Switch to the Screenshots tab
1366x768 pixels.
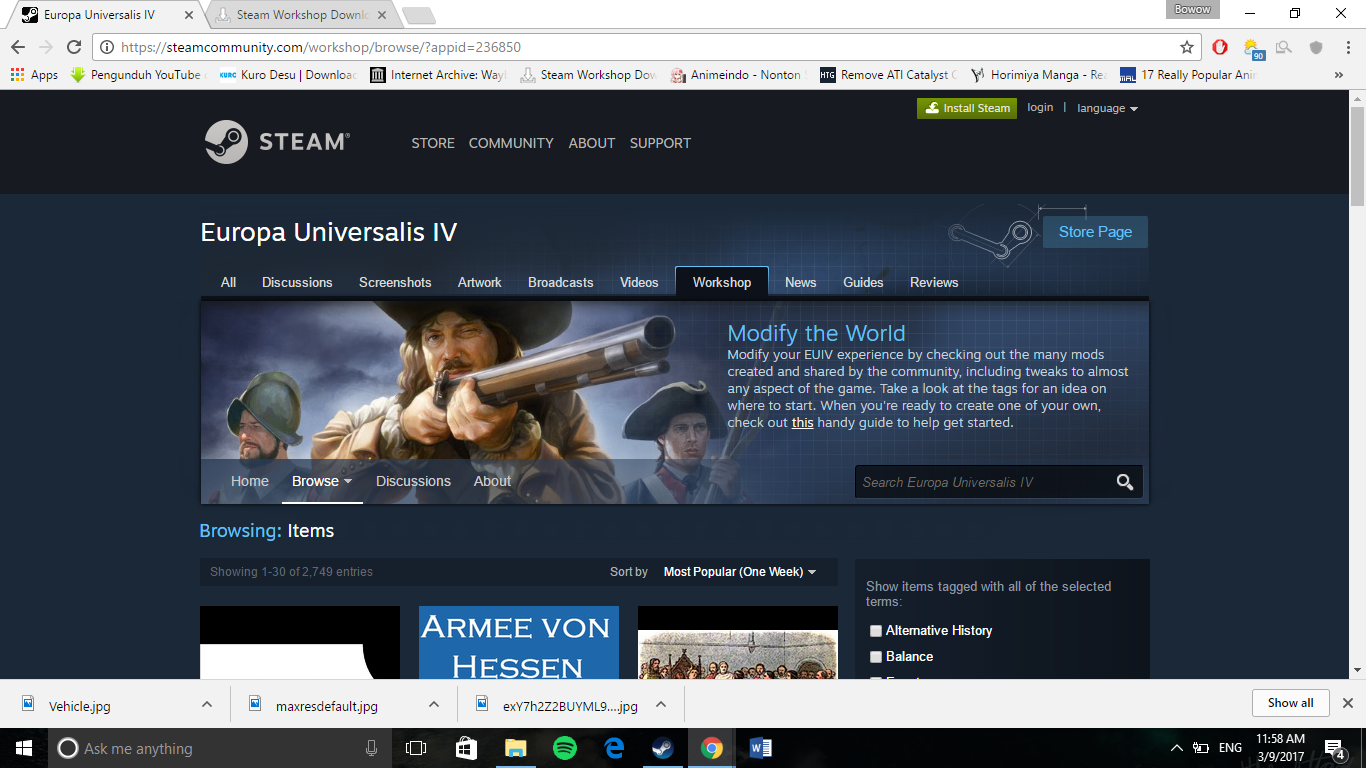[x=395, y=282]
